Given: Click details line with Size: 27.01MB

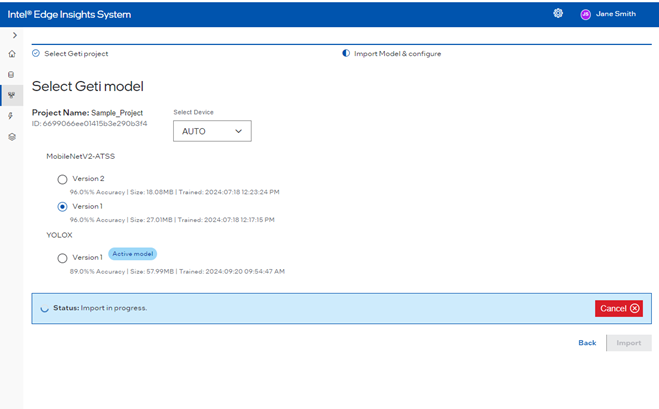Looking at the screenshot, I should coord(172,220).
